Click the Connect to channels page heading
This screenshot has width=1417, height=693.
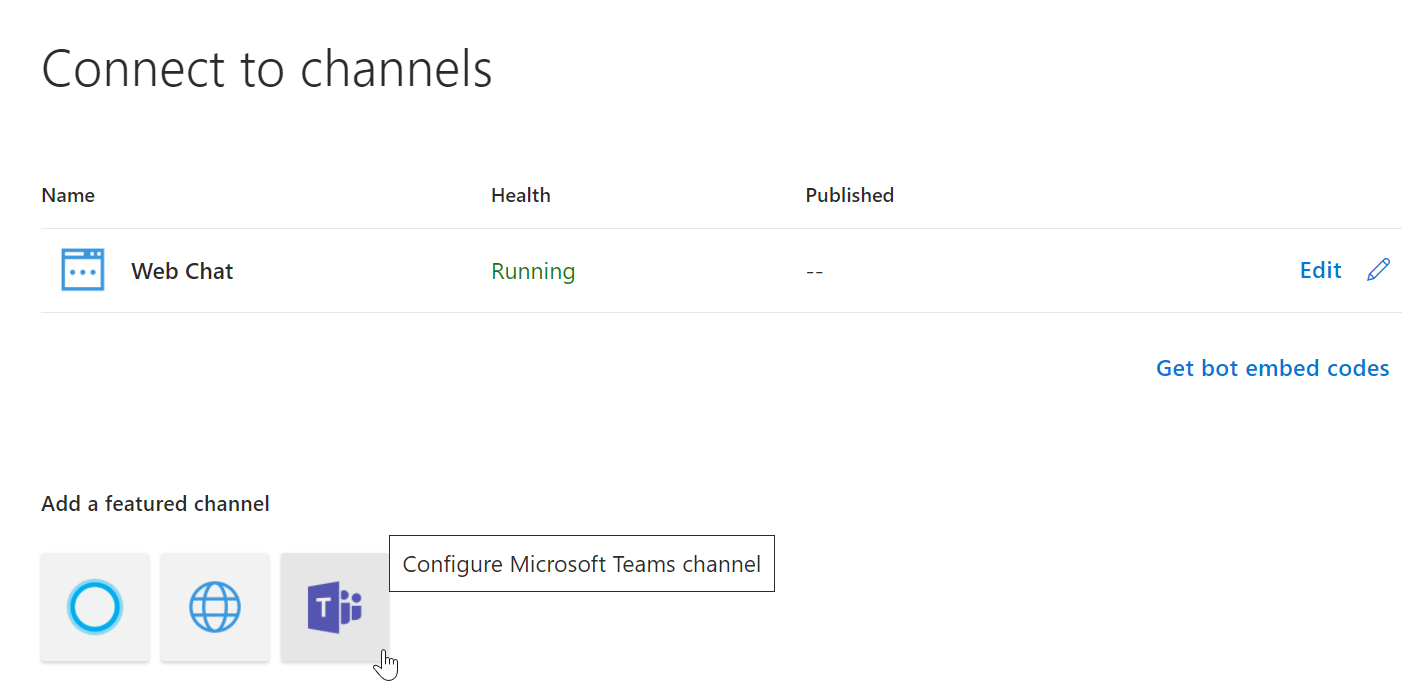tap(267, 69)
